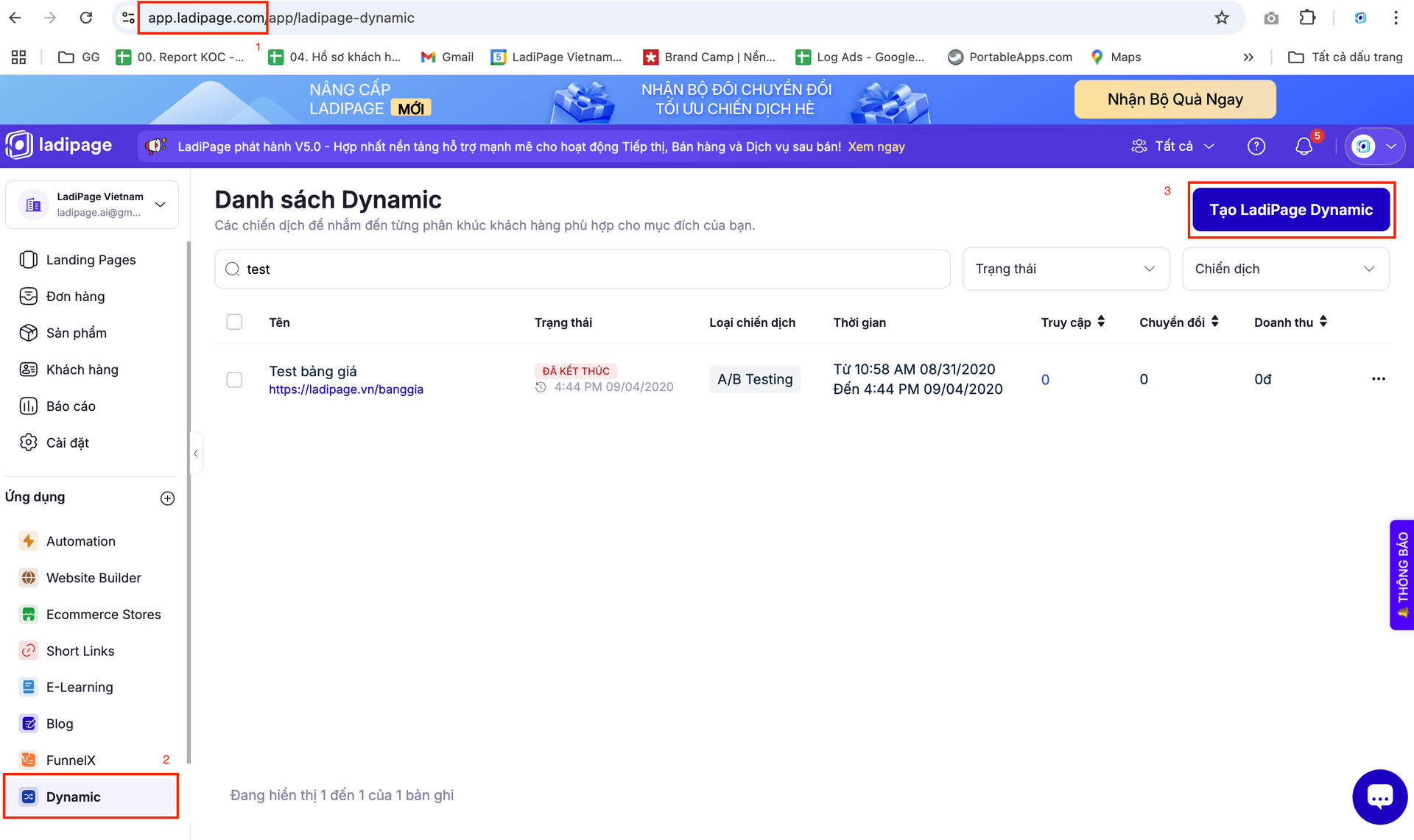Select Dynamic in sidebar
1414x840 pixels.
tap(91, 797)
